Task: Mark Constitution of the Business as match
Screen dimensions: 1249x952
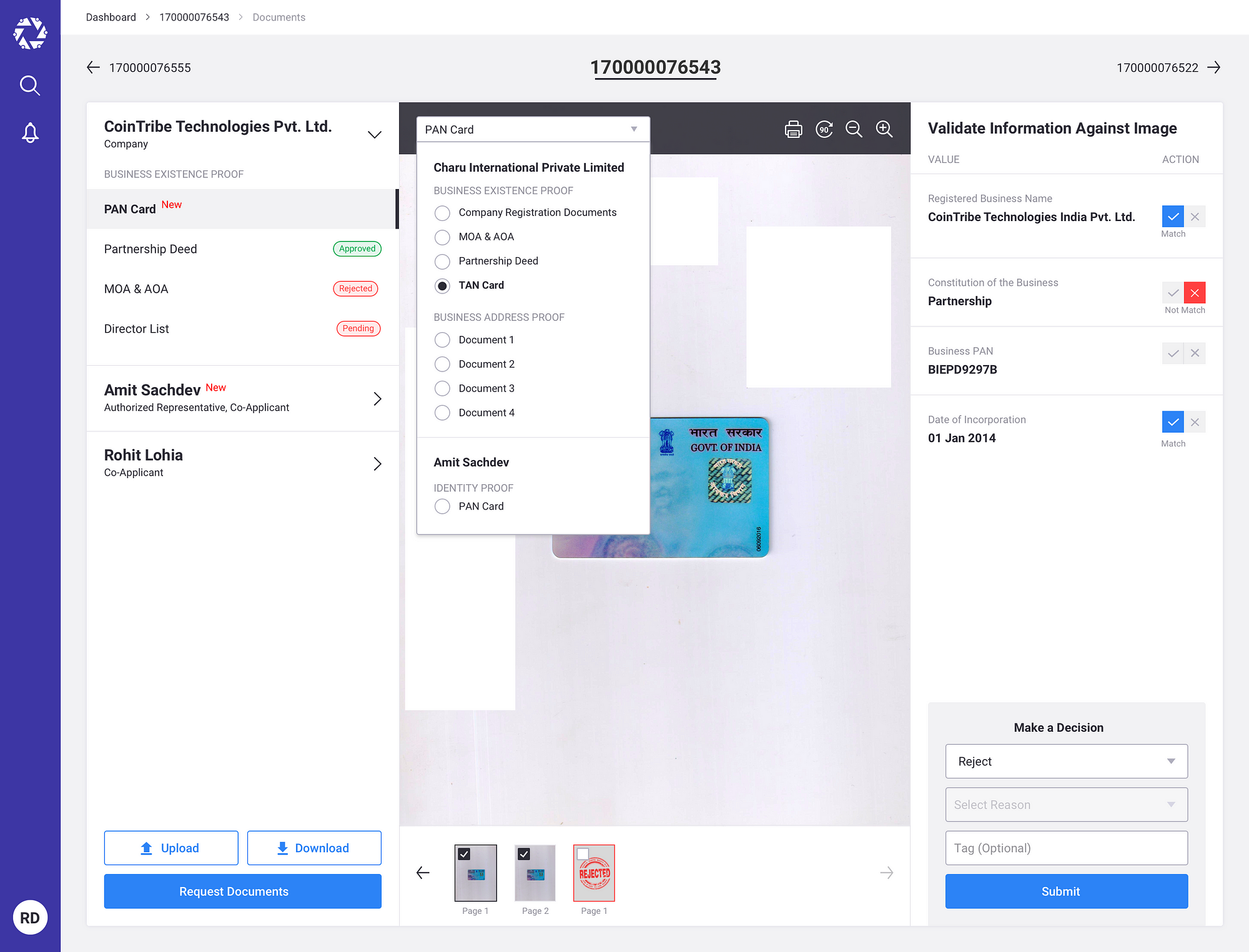Action: click(1173, 293)
